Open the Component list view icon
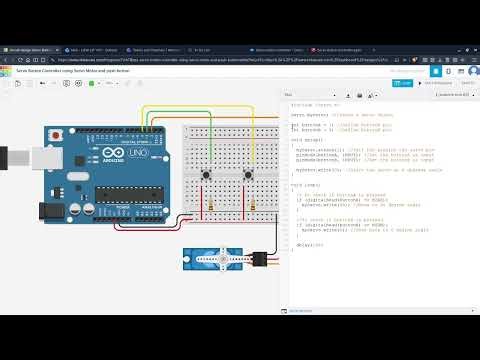Screen dimensions: 480x360 461,71
